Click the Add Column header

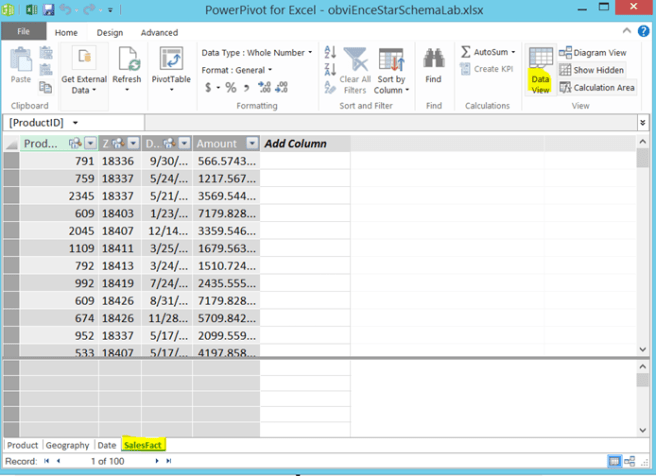pyautogui.click(x=295, y=143)
